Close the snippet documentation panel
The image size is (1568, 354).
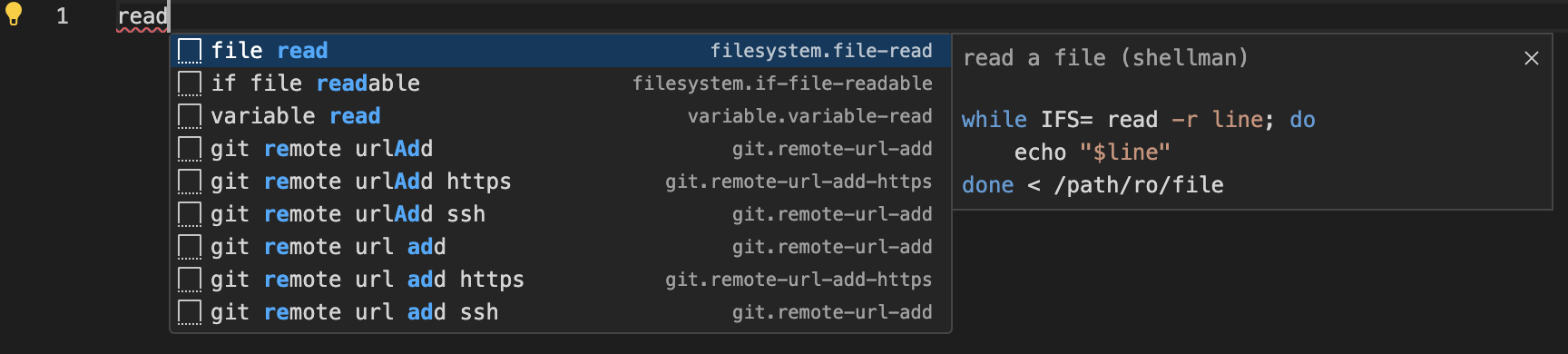(1532, 58)
